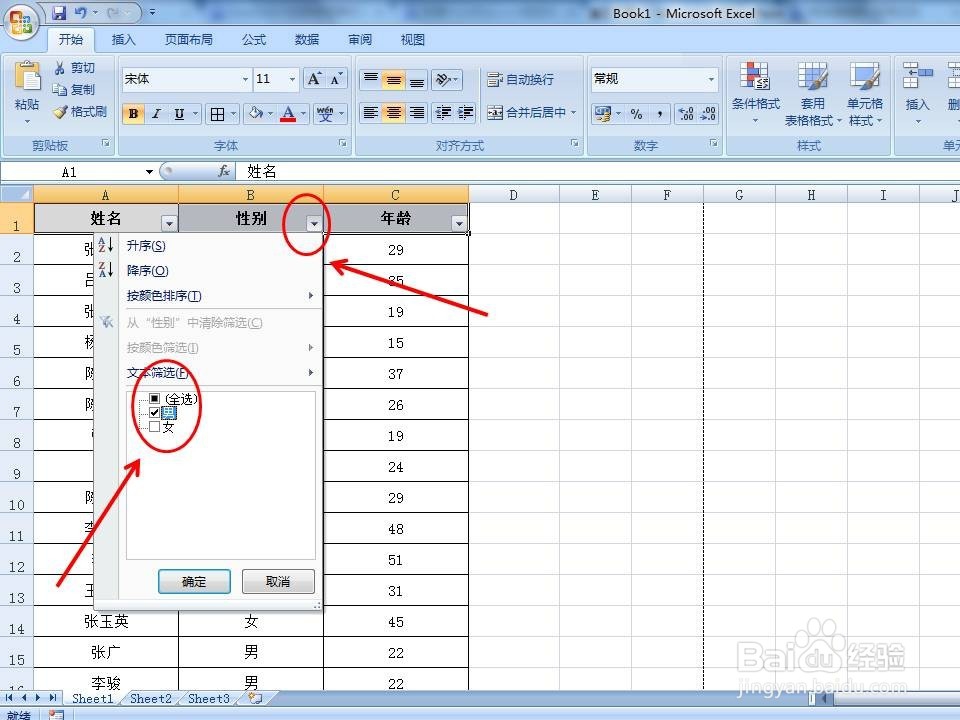Apply percent style

637,114
